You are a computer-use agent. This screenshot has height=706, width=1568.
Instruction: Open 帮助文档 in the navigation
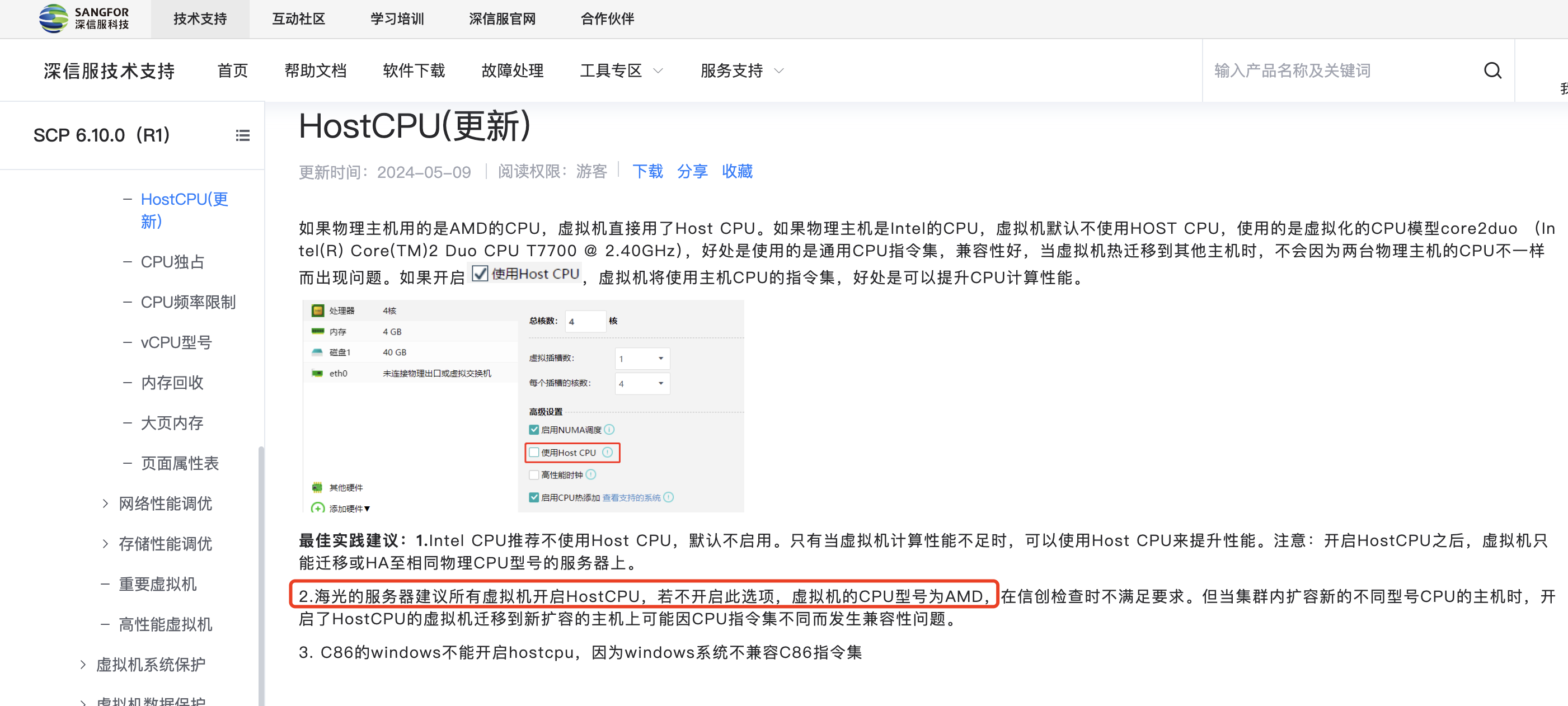(x=315, y=70)
